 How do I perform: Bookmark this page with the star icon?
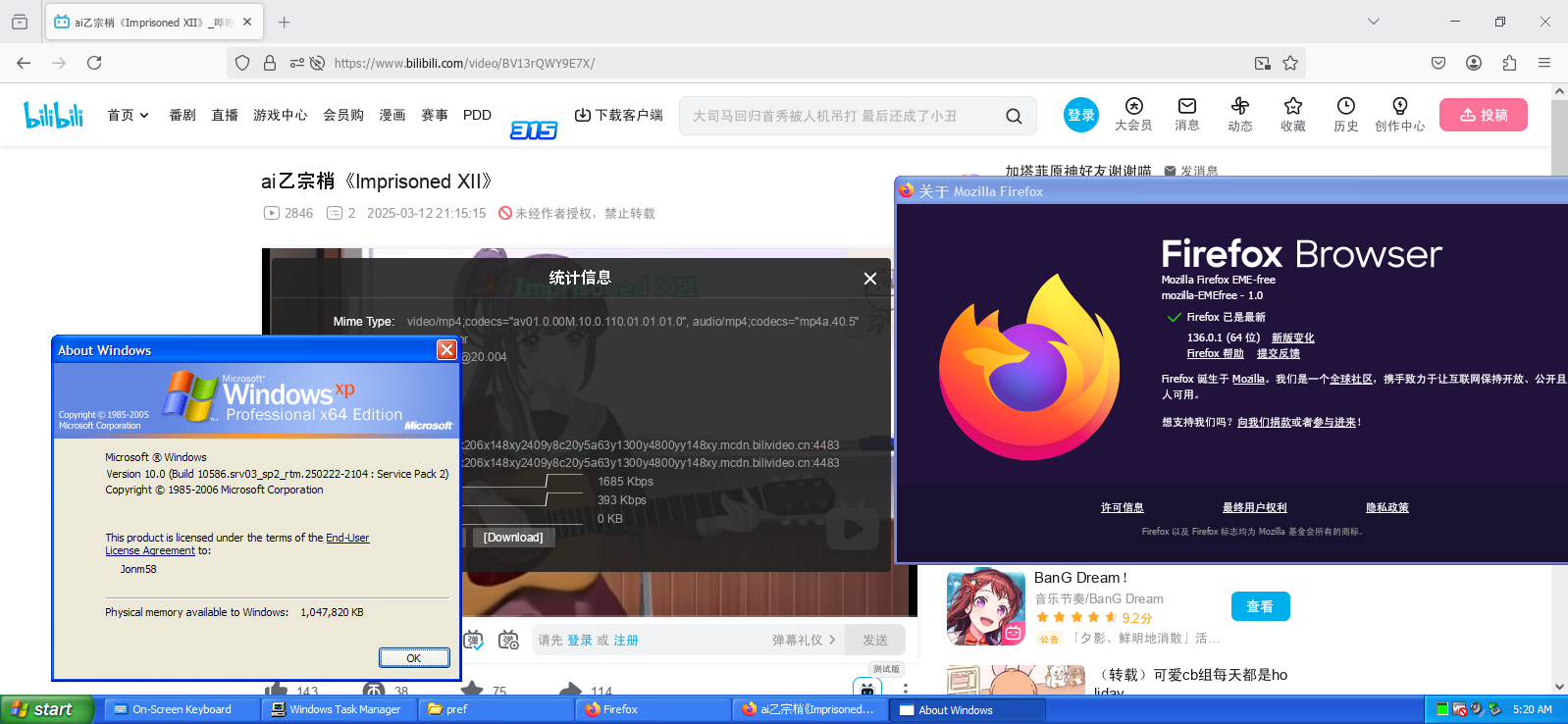click(x=1290, y=63)
